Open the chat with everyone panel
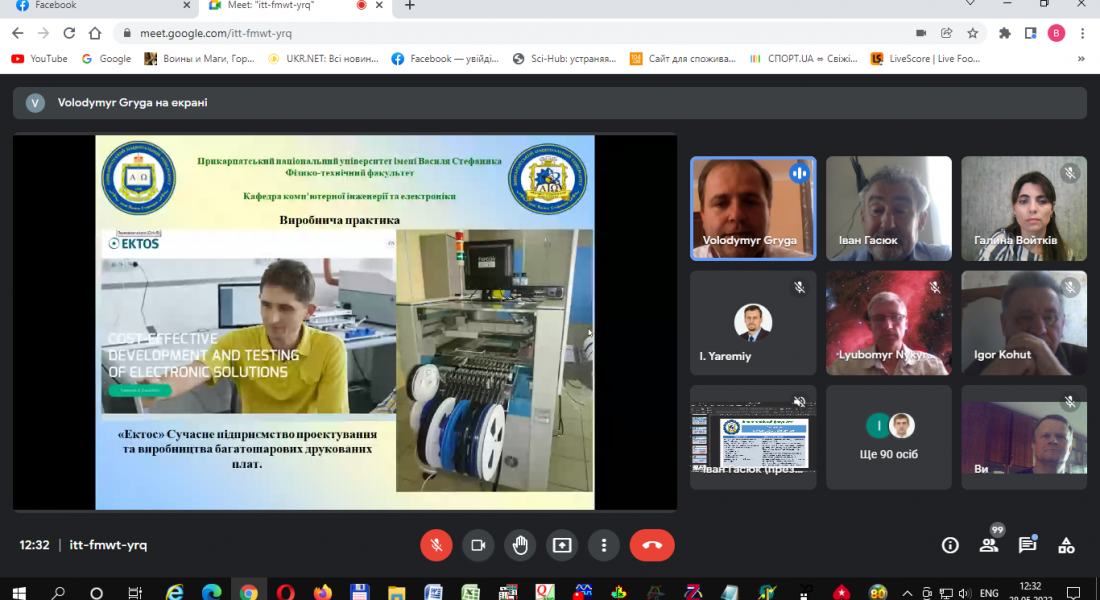 point(1027,545)
